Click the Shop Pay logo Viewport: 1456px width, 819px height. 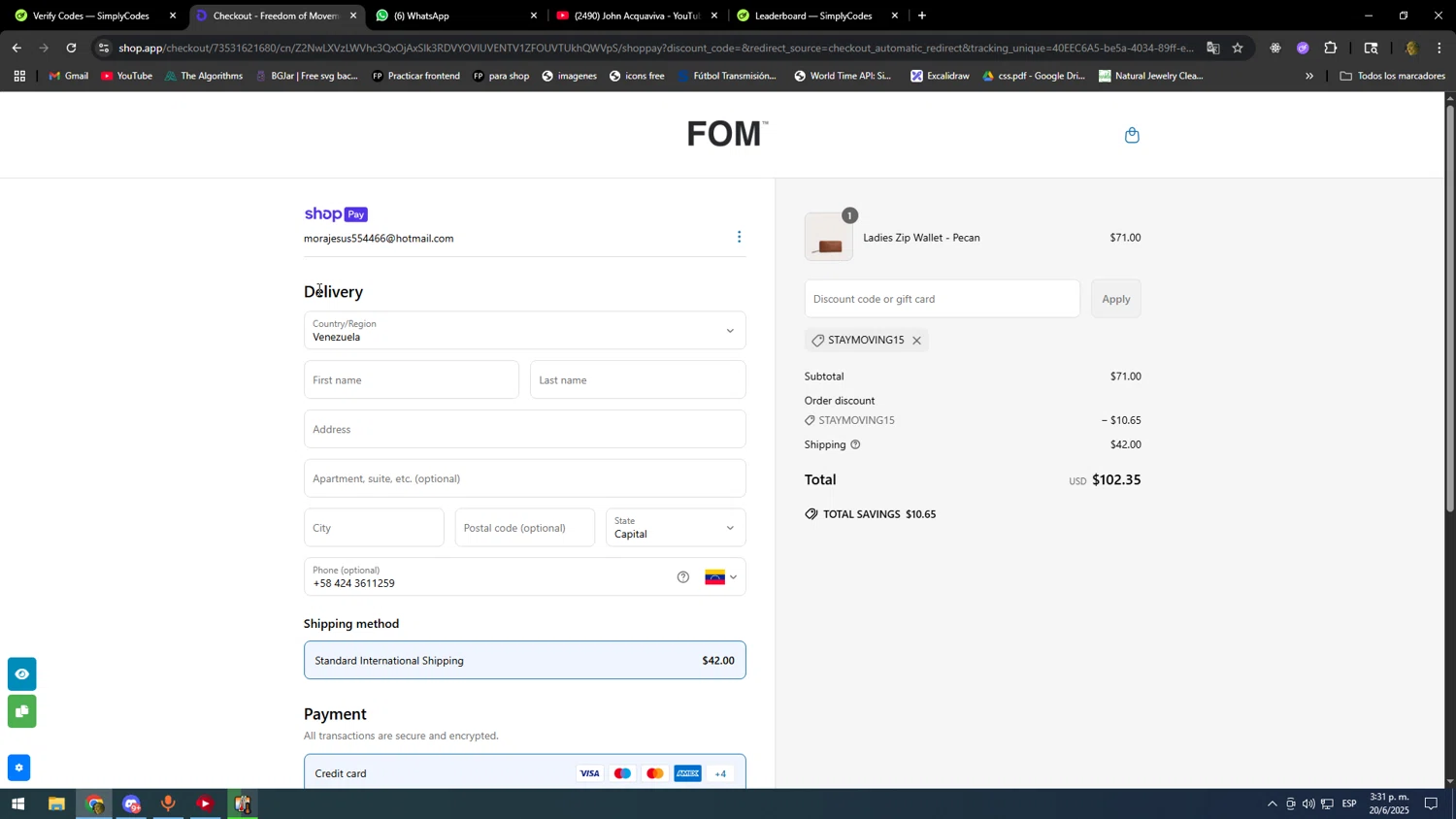(336, 214)
